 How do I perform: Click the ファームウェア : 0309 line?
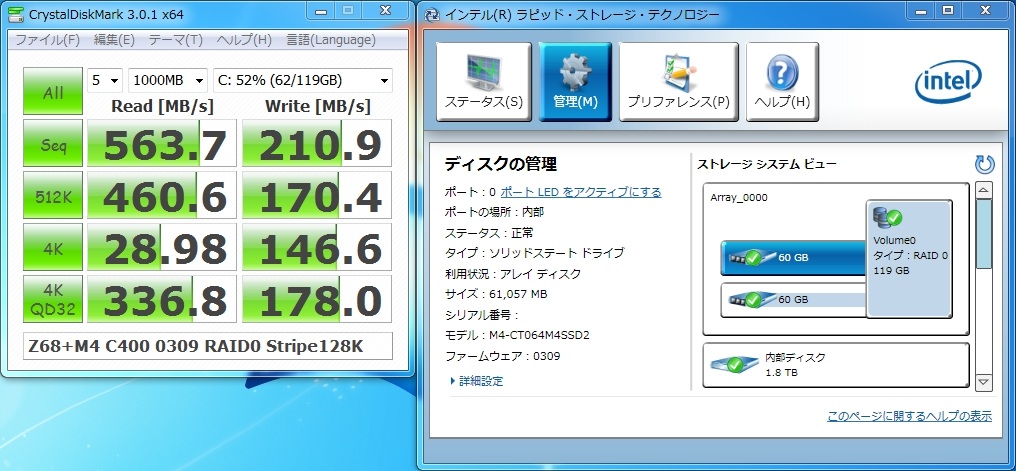coord(502,356)
